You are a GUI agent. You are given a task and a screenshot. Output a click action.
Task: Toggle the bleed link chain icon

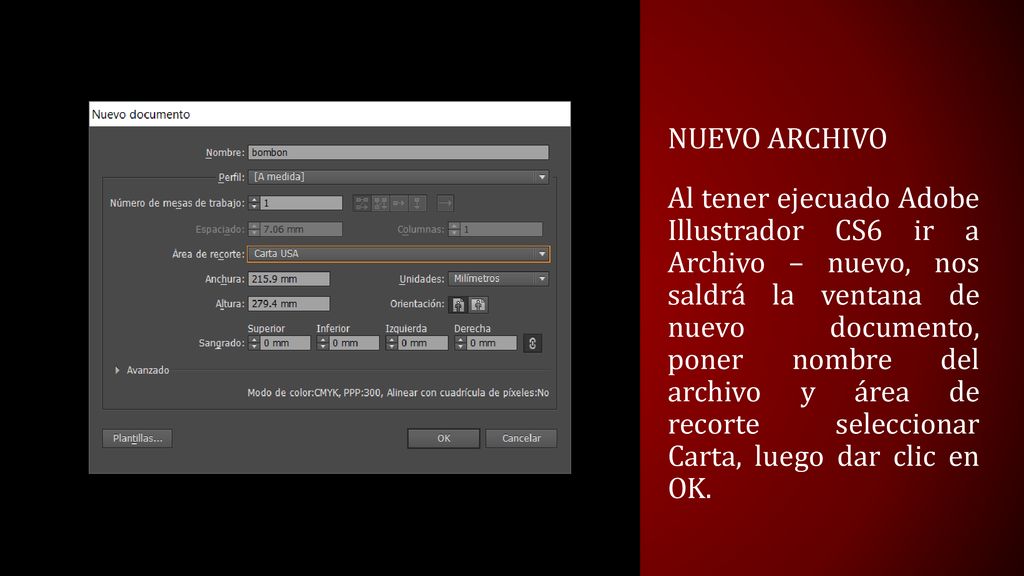click(532, 343)
